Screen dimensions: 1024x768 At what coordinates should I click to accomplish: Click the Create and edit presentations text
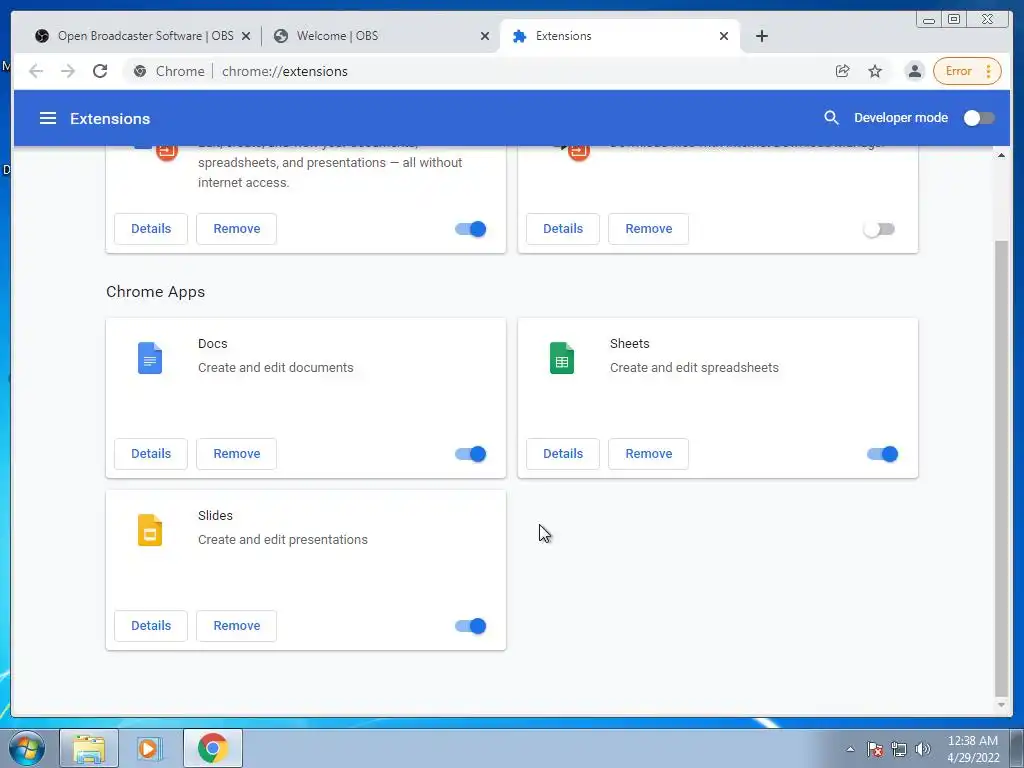coord(283,539)
